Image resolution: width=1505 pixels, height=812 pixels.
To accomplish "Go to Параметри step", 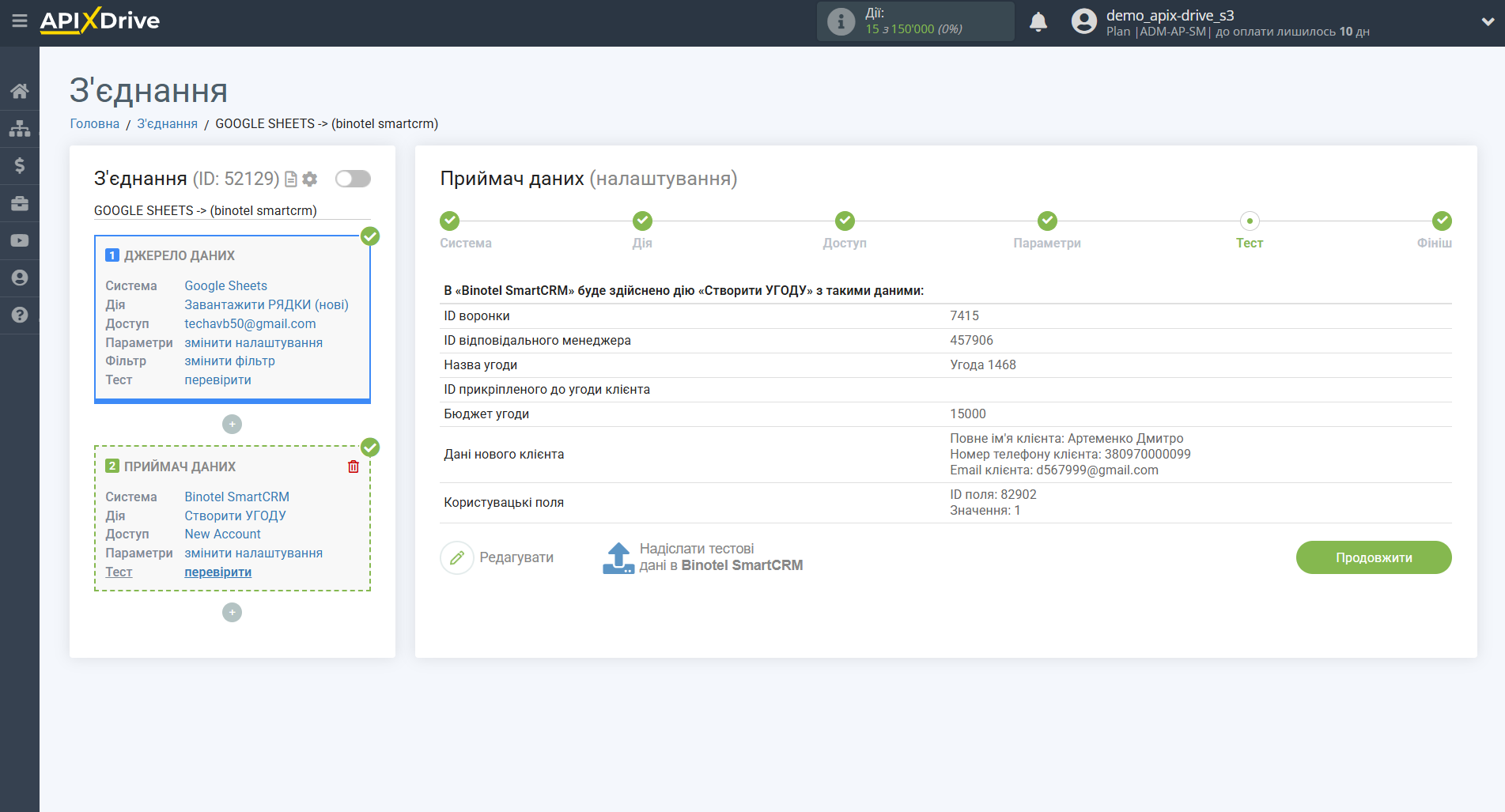I will coord(1047,221).
